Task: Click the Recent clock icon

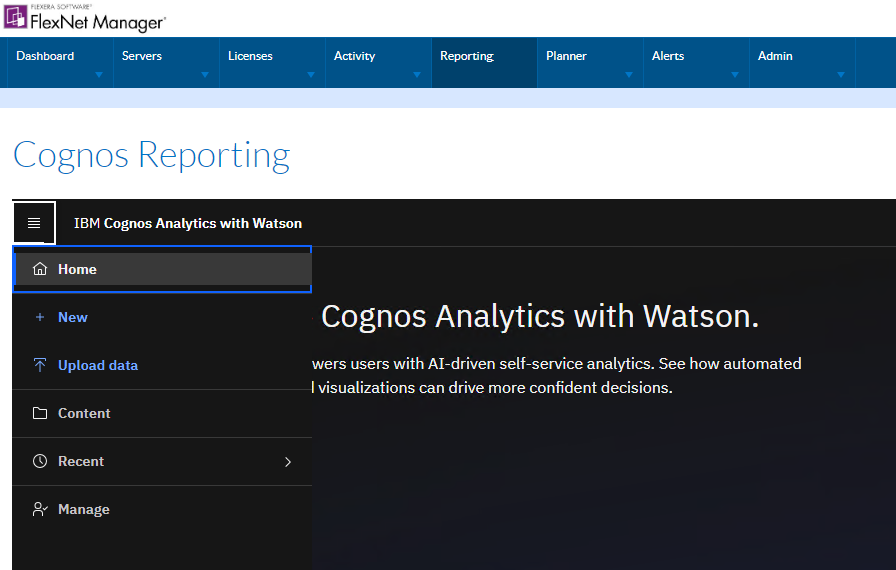Action: coord(40,461)
